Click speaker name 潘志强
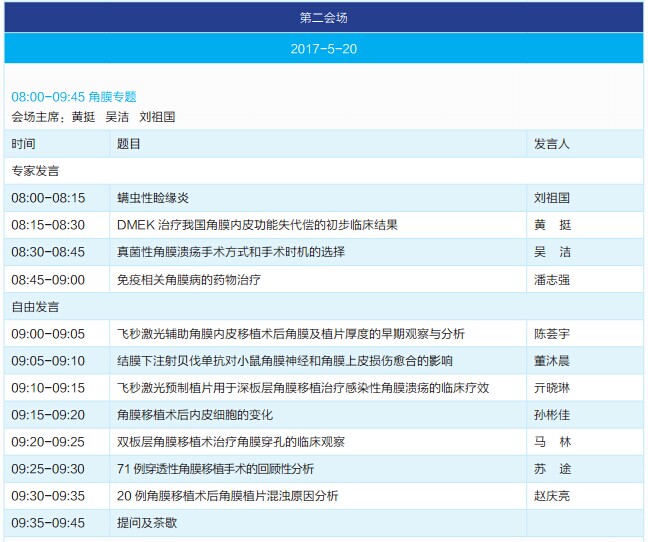Viewport: 648px width, 542px height. [552, 280]
